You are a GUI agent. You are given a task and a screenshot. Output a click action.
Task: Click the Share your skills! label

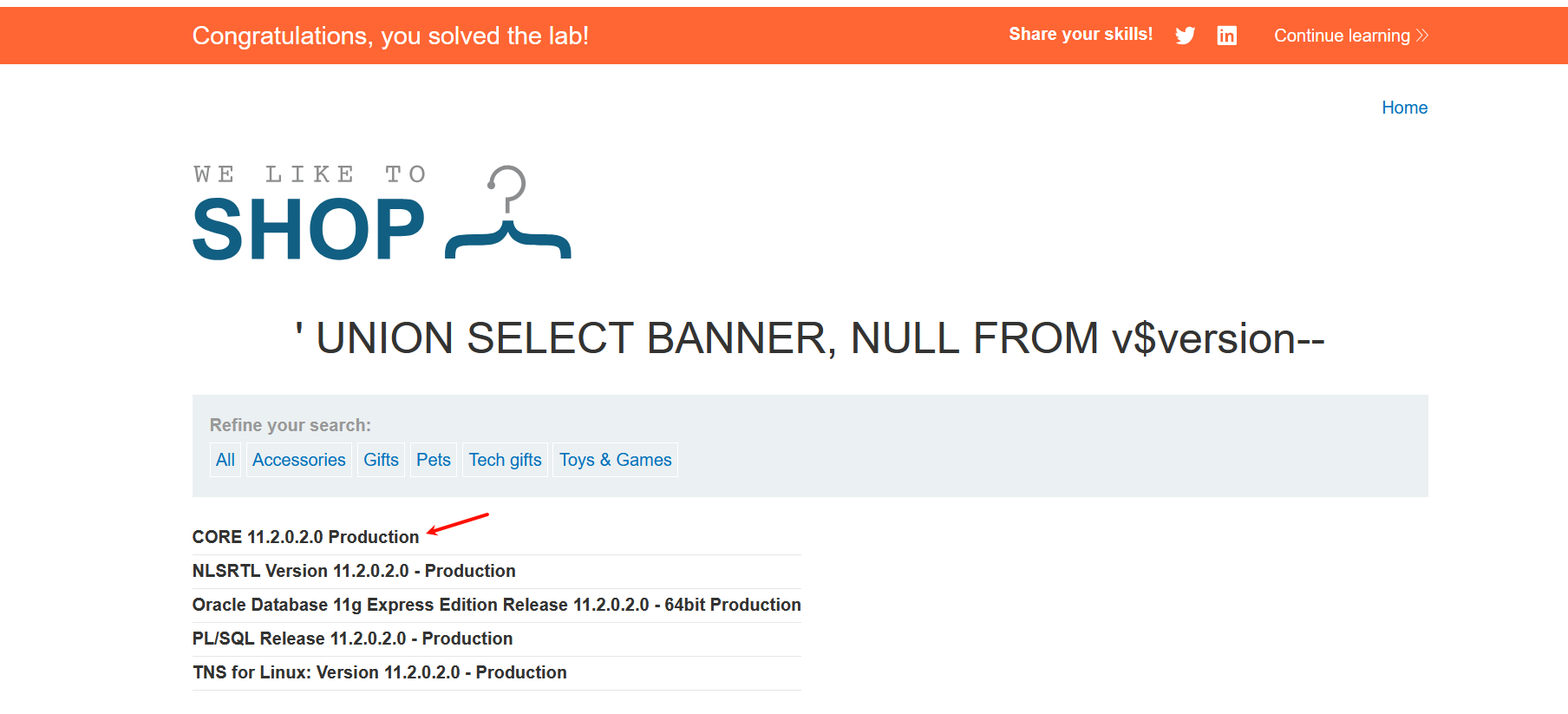(x=1080, y=35)
